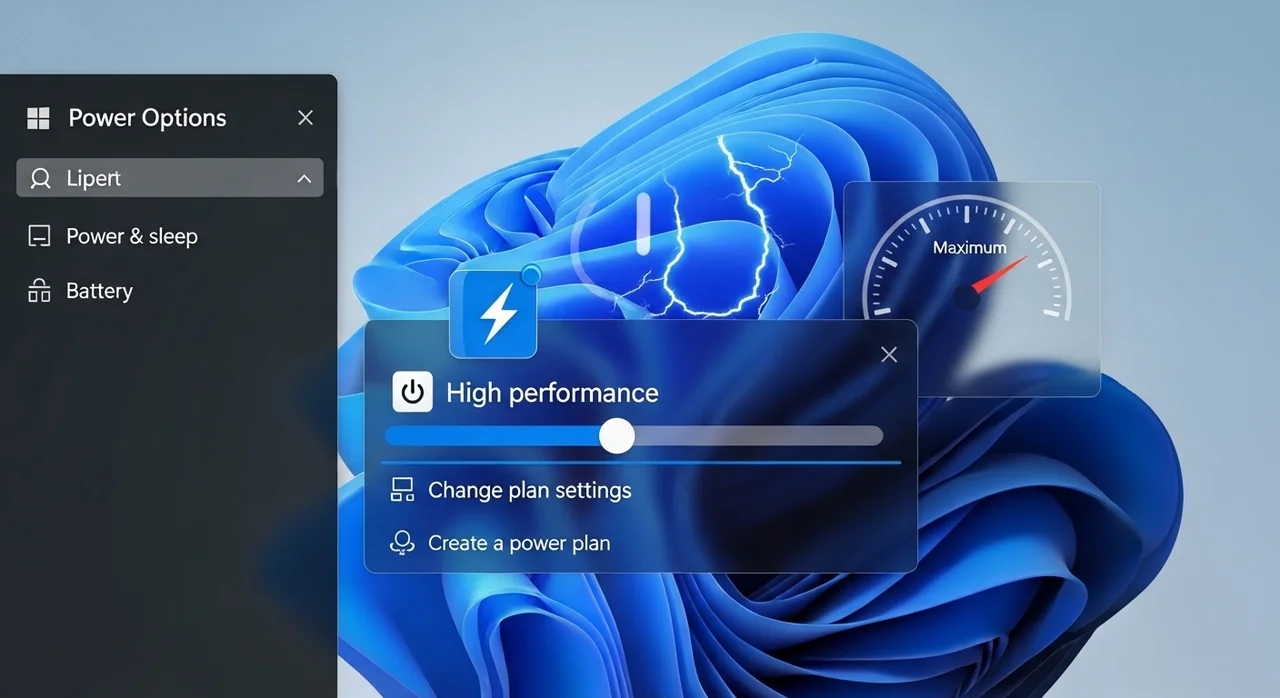Click the search magnifier icon in Lipert field

tap(40, 179)
